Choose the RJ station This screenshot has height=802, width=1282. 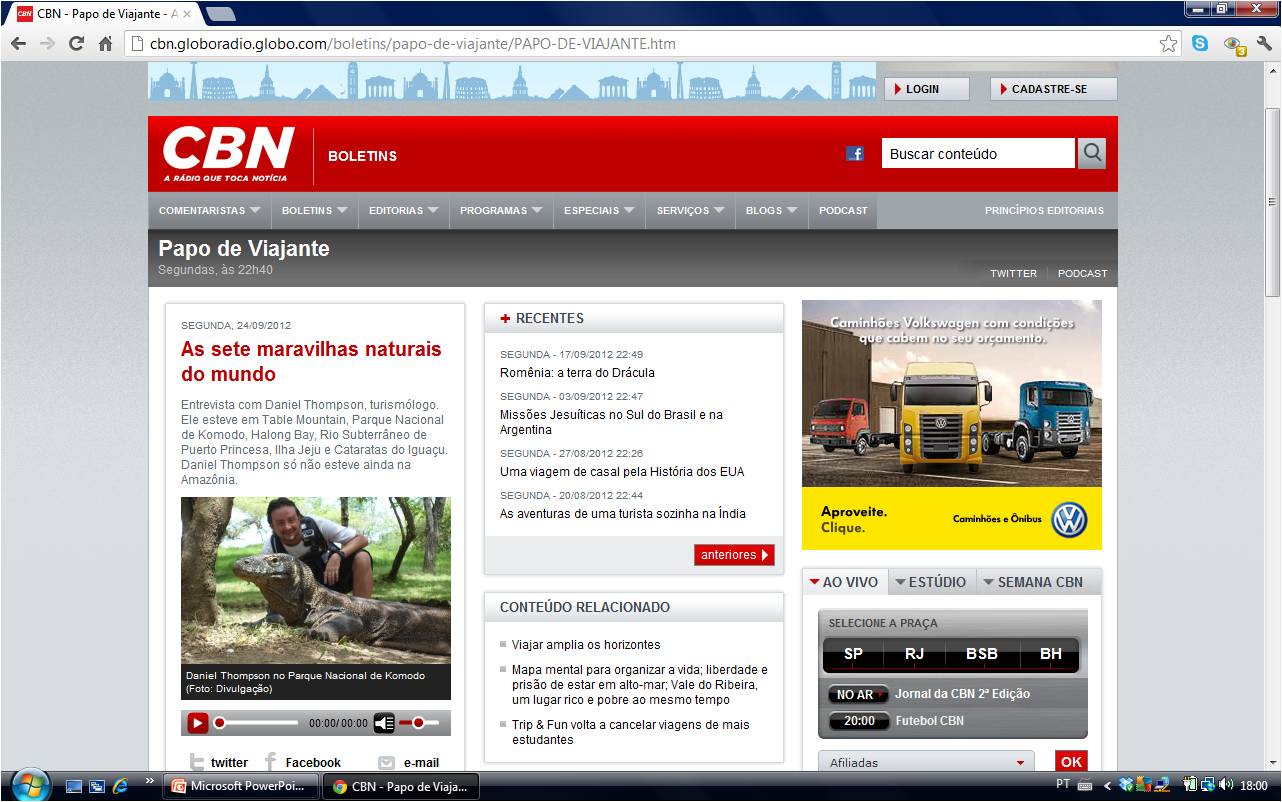pos(914,654)
